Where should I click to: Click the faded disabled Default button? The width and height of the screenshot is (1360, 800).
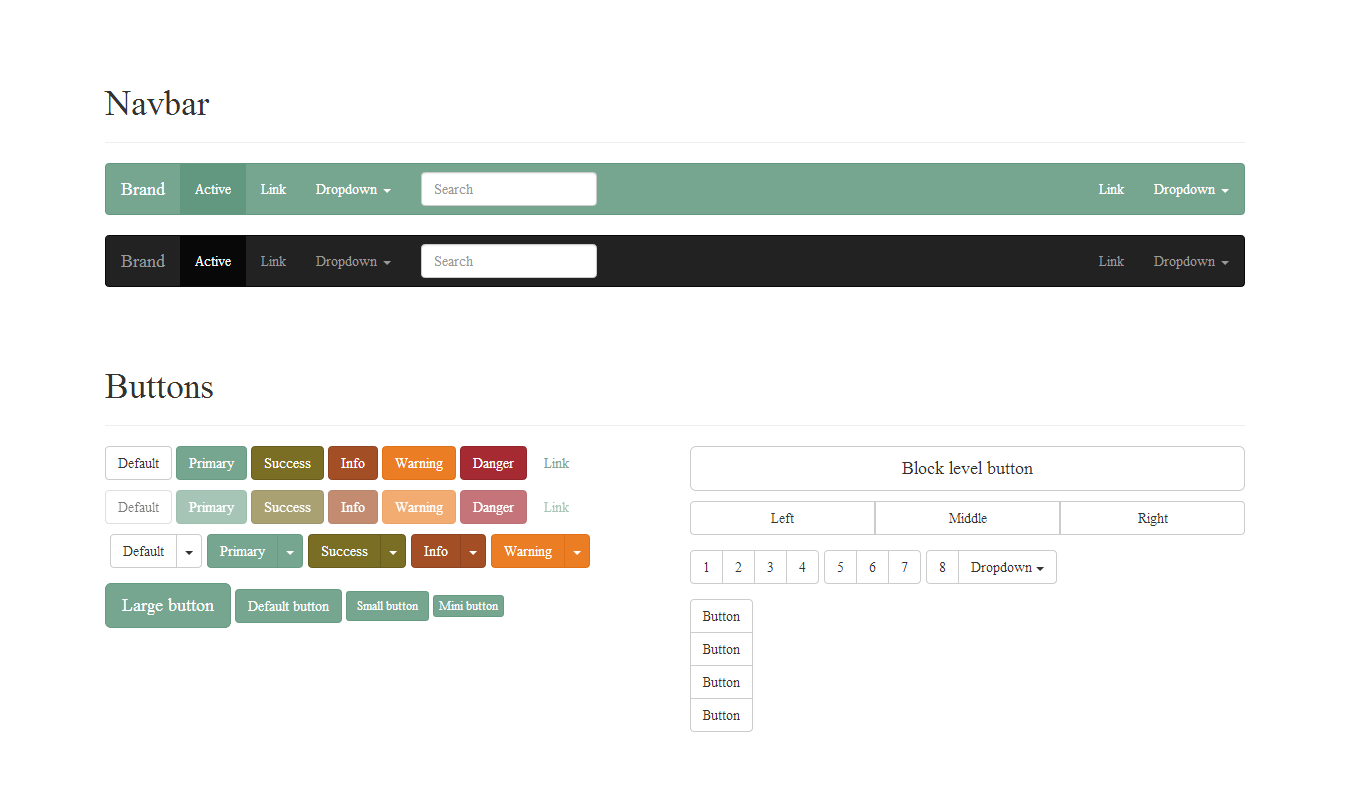pos(138,507)
